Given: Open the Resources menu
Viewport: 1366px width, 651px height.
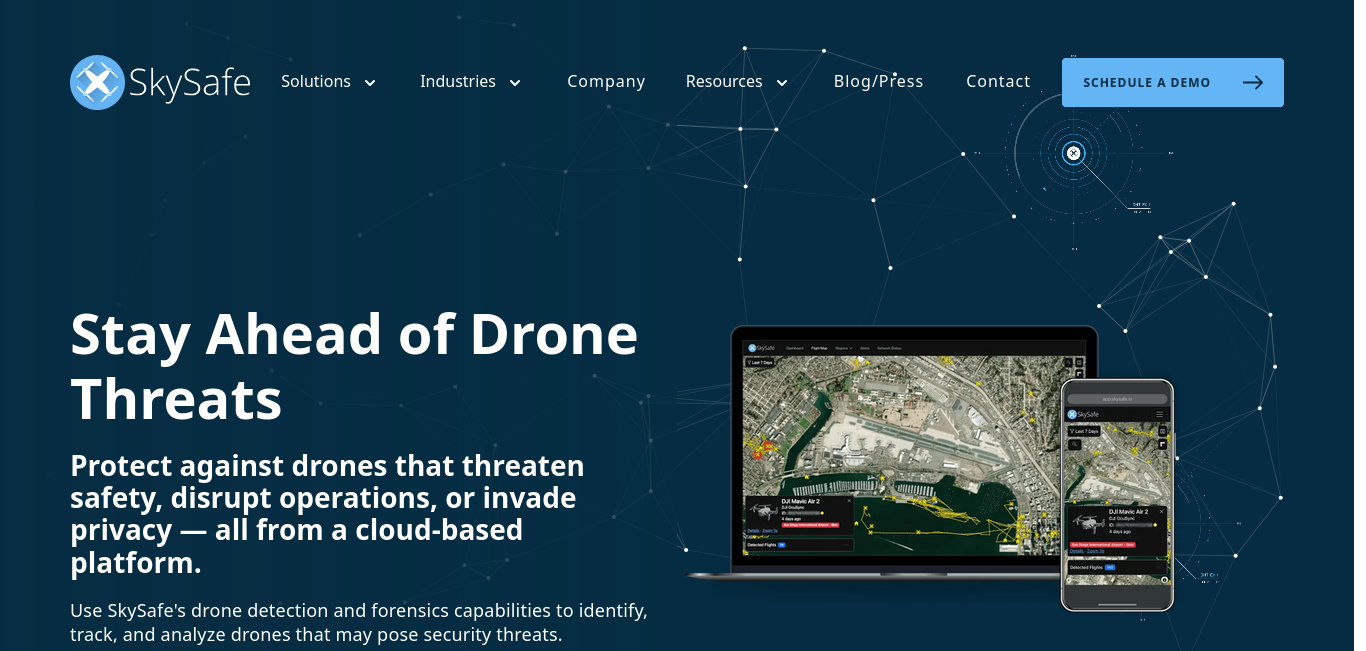Looking at the screenshot, I should [x=724, y=82].
